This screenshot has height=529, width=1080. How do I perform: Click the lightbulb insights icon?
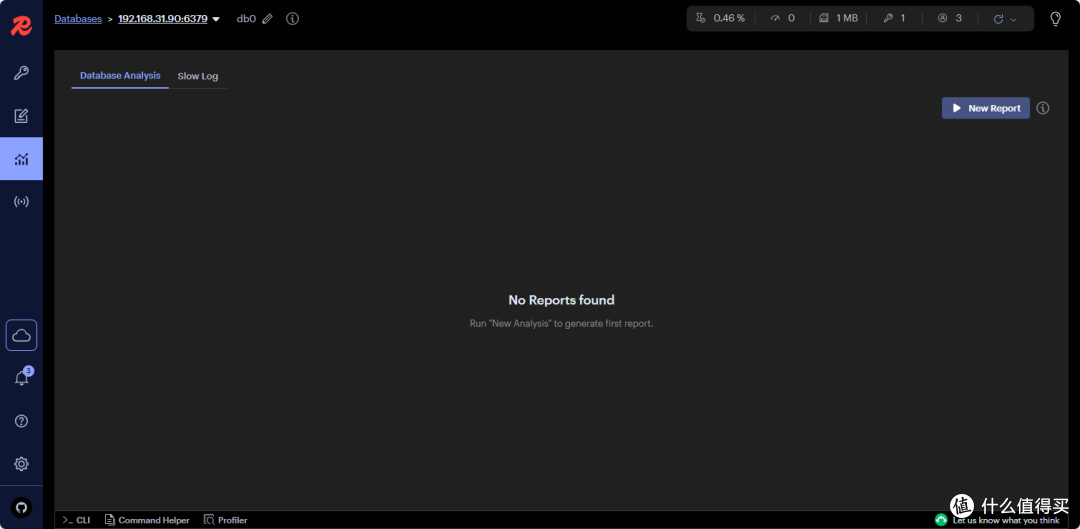click(x=1055, y=19)
